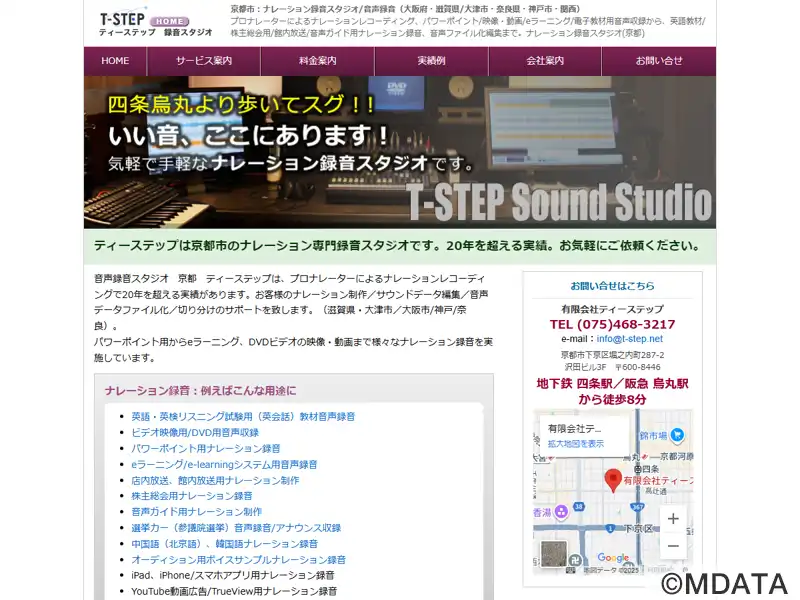Click the blue shopping cart marker on the map

pos(677,435)
